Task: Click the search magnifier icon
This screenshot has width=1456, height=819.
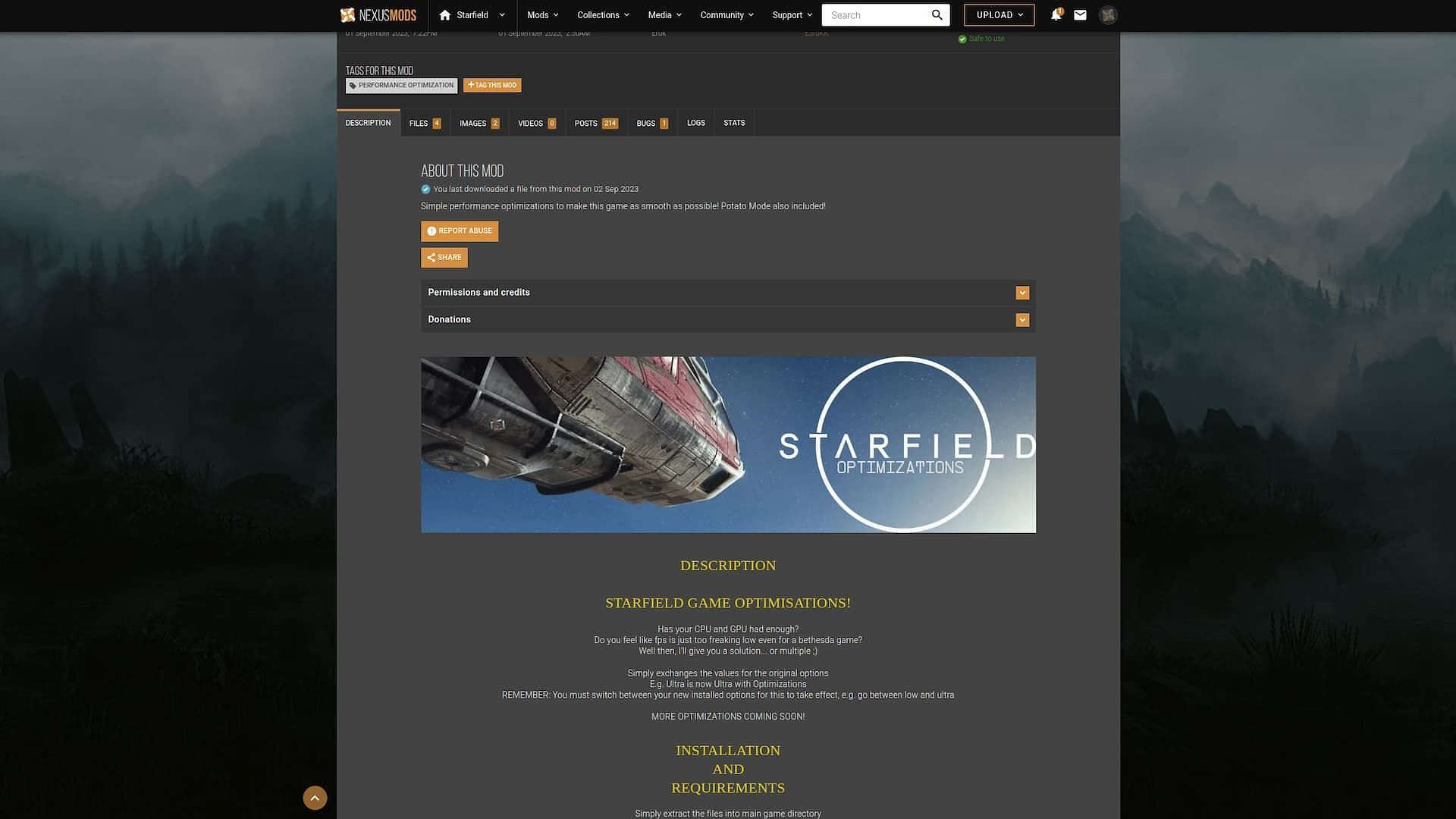Action: [937, 14]
